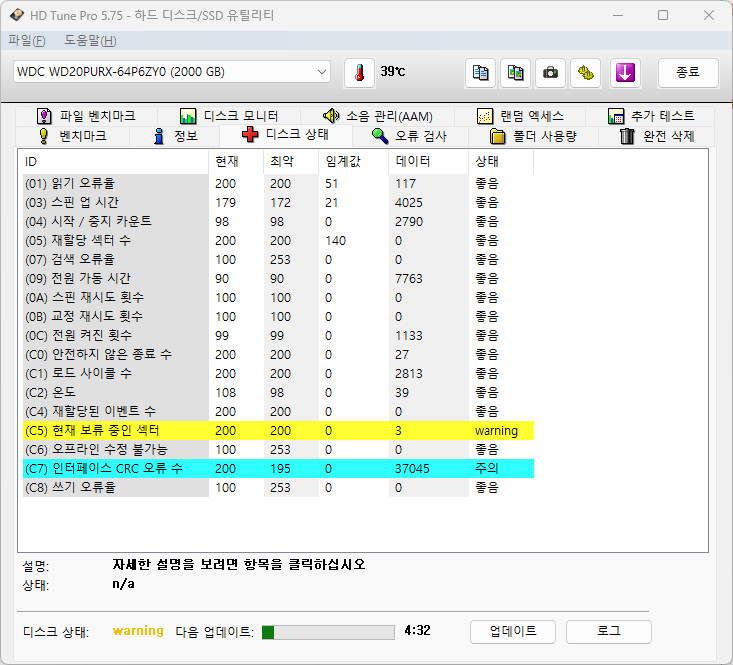Select the (C1) 로드 사이클 수 row
Screen dimensions: 733x665
coord(278,373)
